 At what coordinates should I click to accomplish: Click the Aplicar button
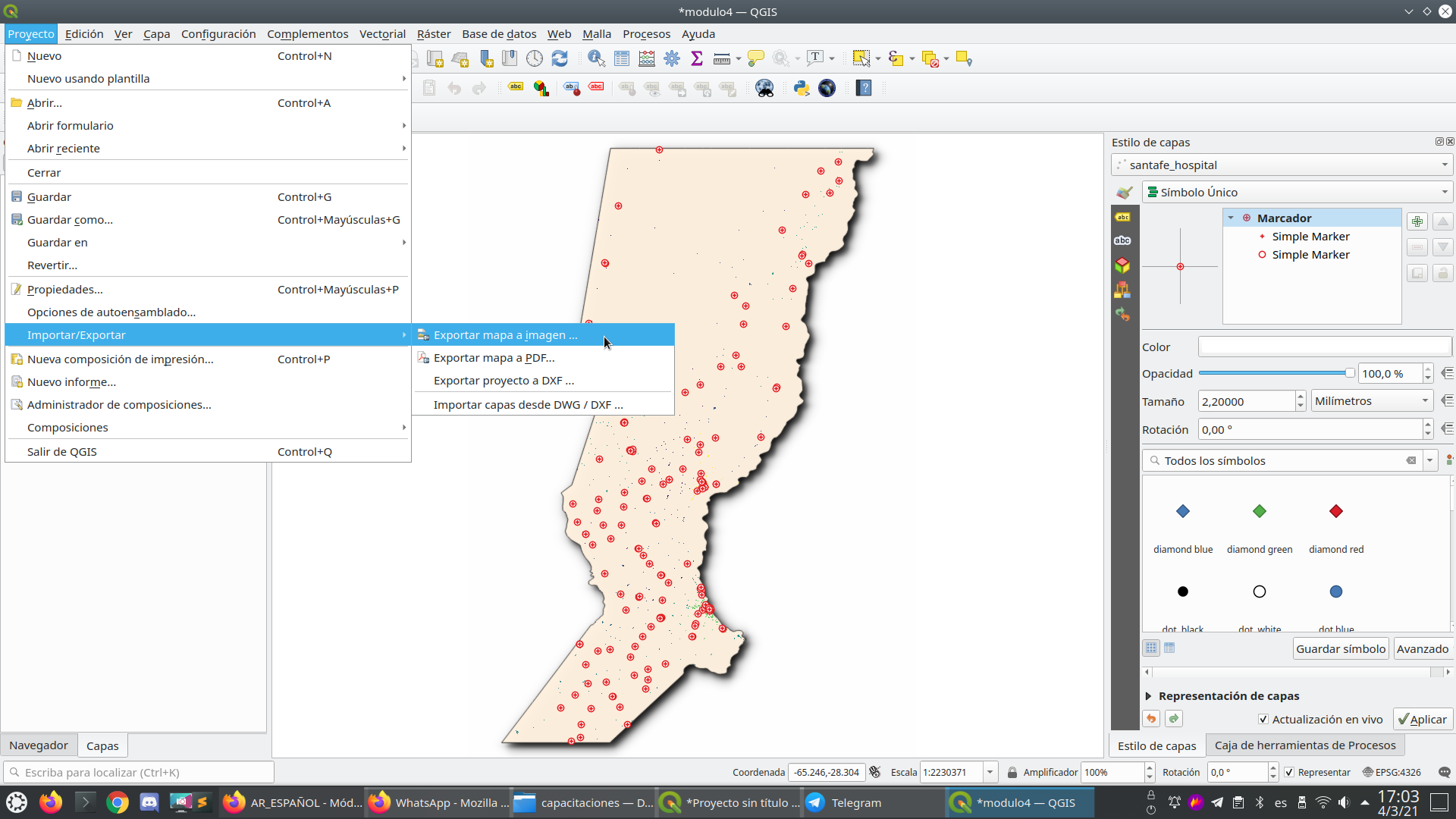[x=1422, y=718]
